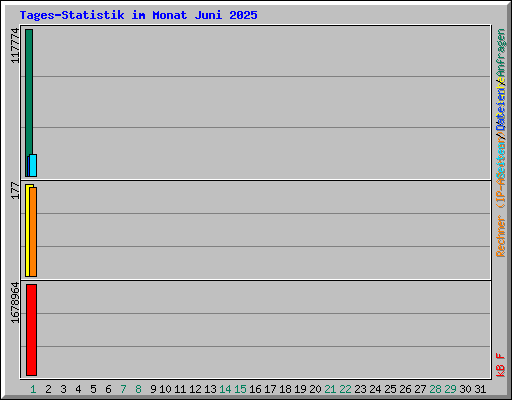
Task: Click day 12 on the x-axis
Action: (x=195, y=389)
